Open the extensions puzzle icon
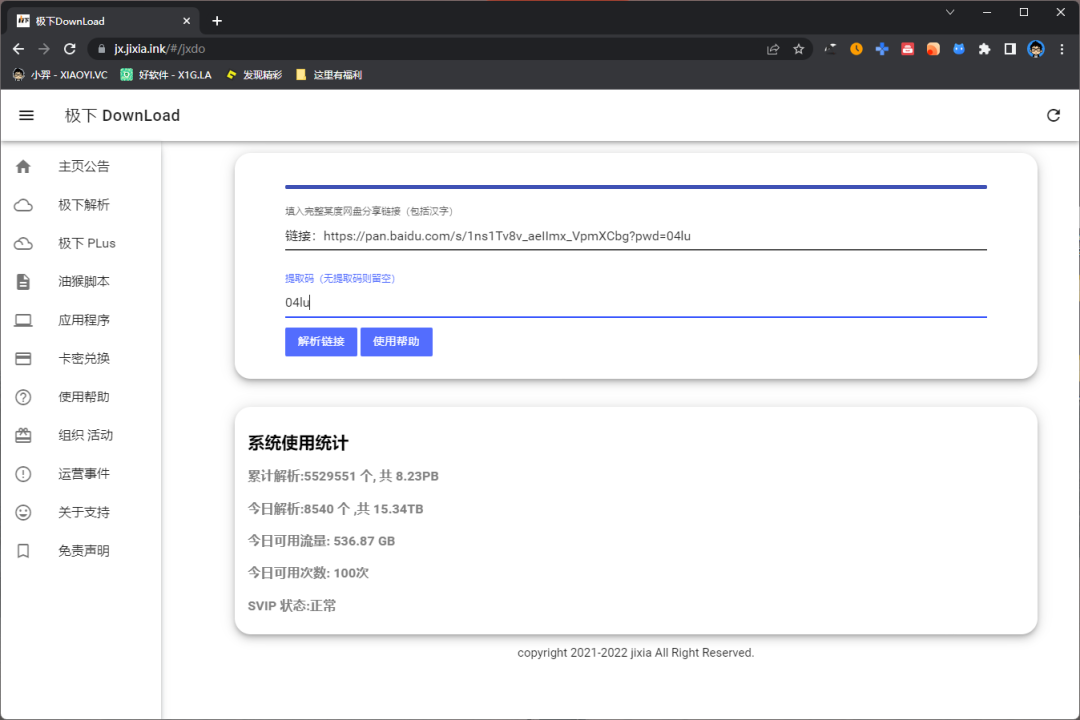This screenshot has height=720, width=1080. tap(984, 49)
